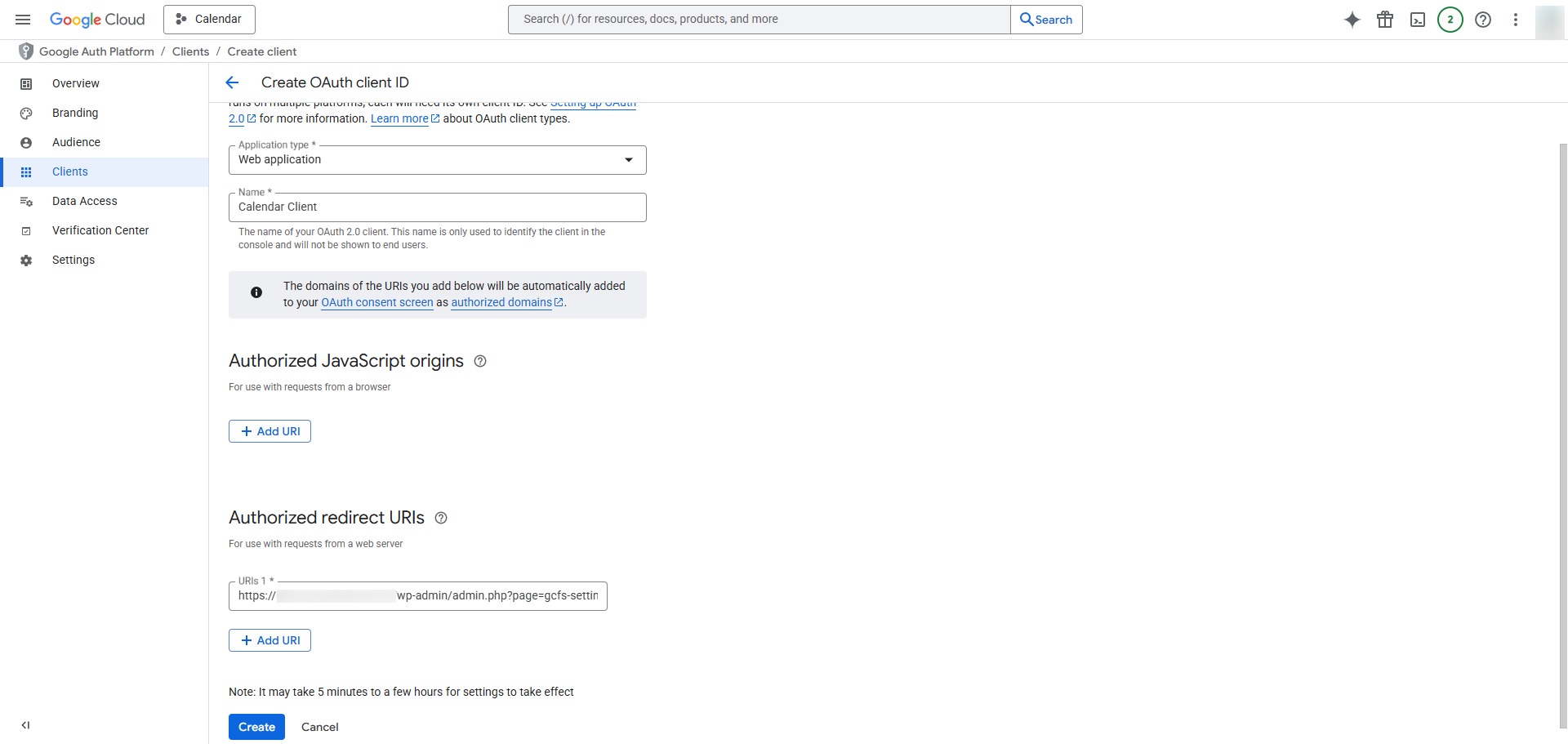1568x744 pixels.
Task: Activate Cloud Shell terminal icon
Action: pos(1418,20)
